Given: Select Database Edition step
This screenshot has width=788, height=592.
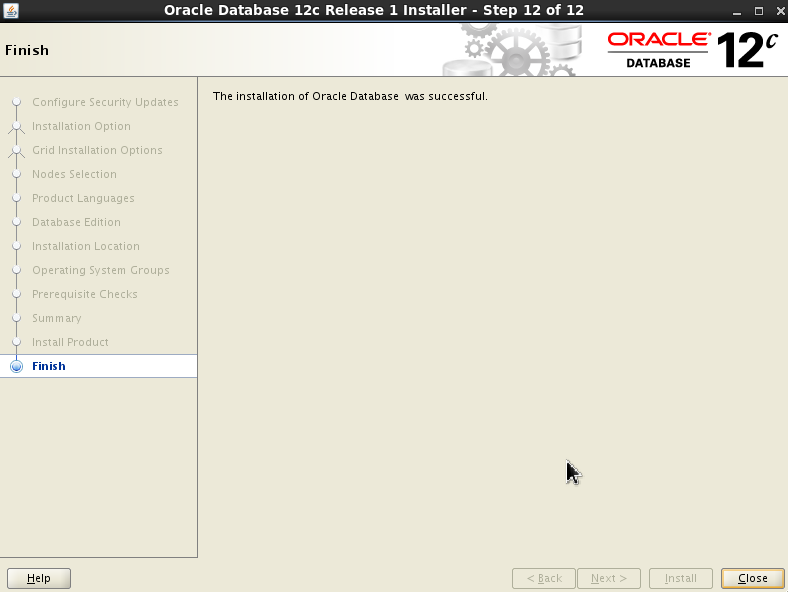Looking at the screenshot, I should [76, 222].
